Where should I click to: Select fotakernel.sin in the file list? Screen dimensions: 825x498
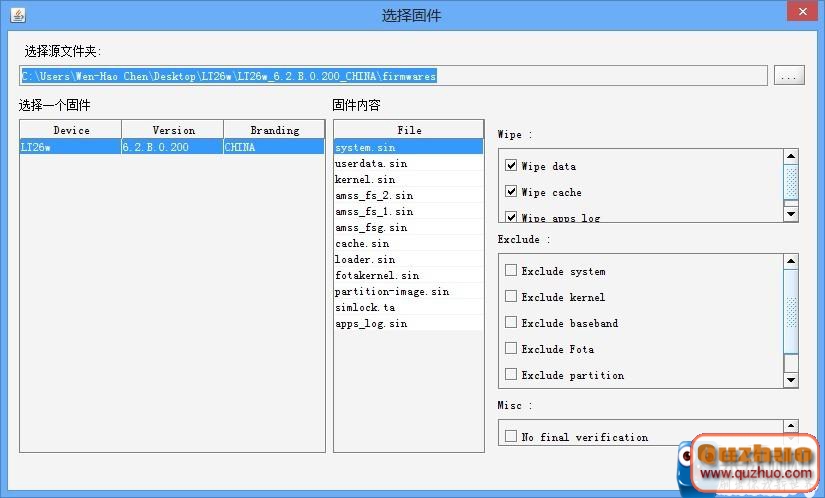pyautogui.click(x=409, y=275)
